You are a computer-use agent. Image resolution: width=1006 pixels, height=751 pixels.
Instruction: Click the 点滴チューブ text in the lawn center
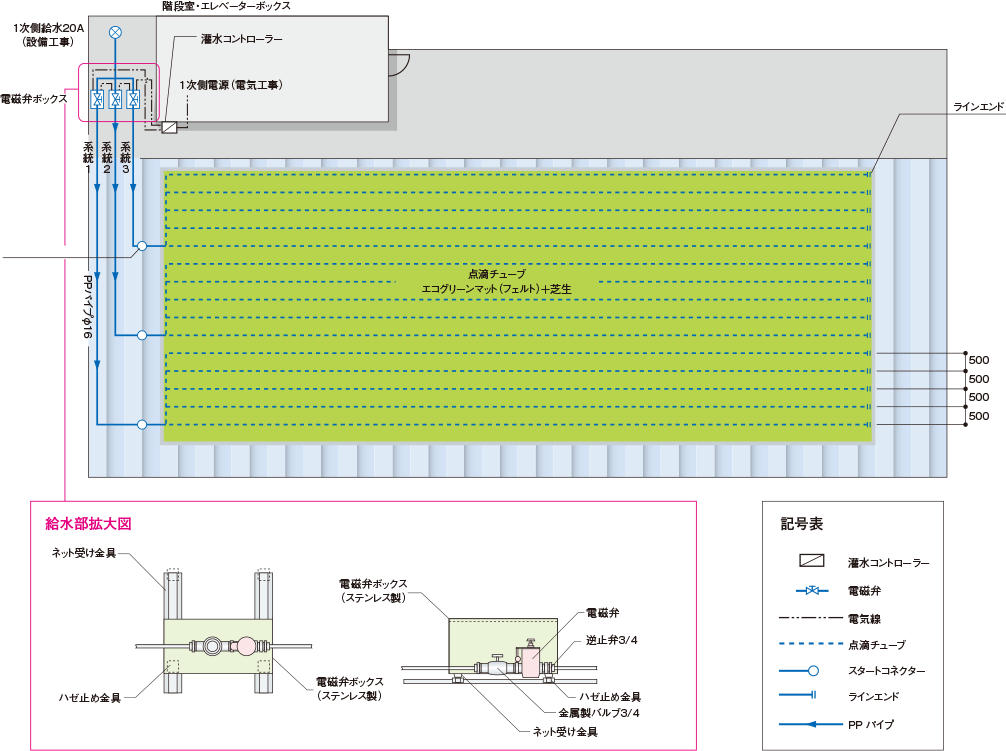pyautogui.click(x=497, y=274)
